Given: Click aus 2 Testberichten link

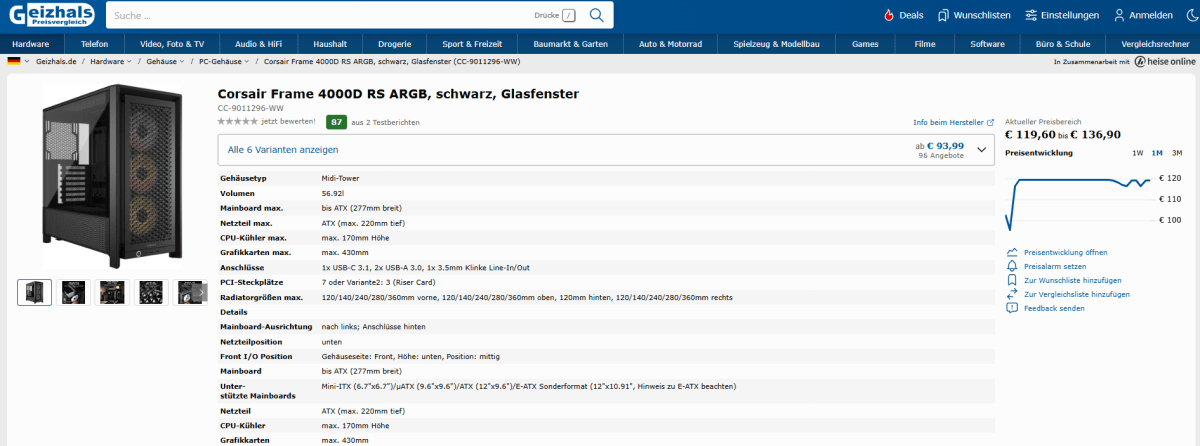Looking at the screenshot, I should (386, 122).
